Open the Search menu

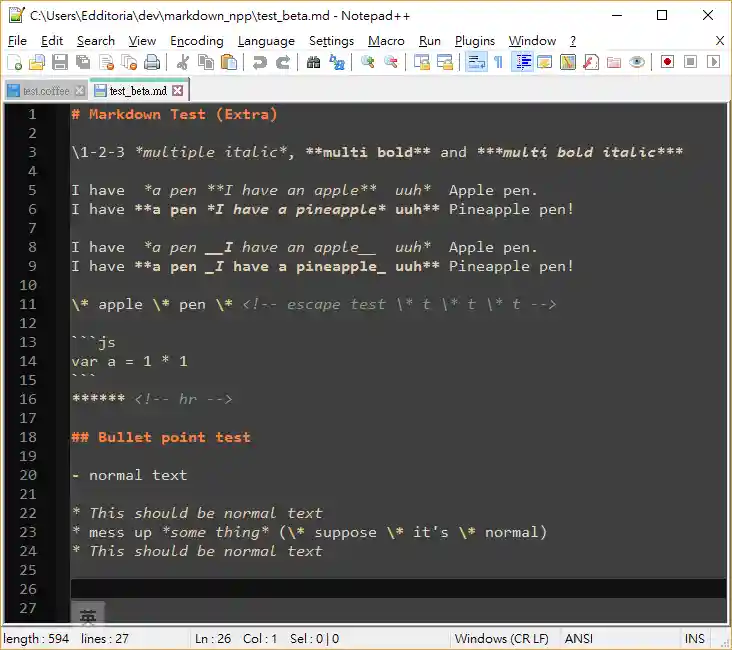96,41
